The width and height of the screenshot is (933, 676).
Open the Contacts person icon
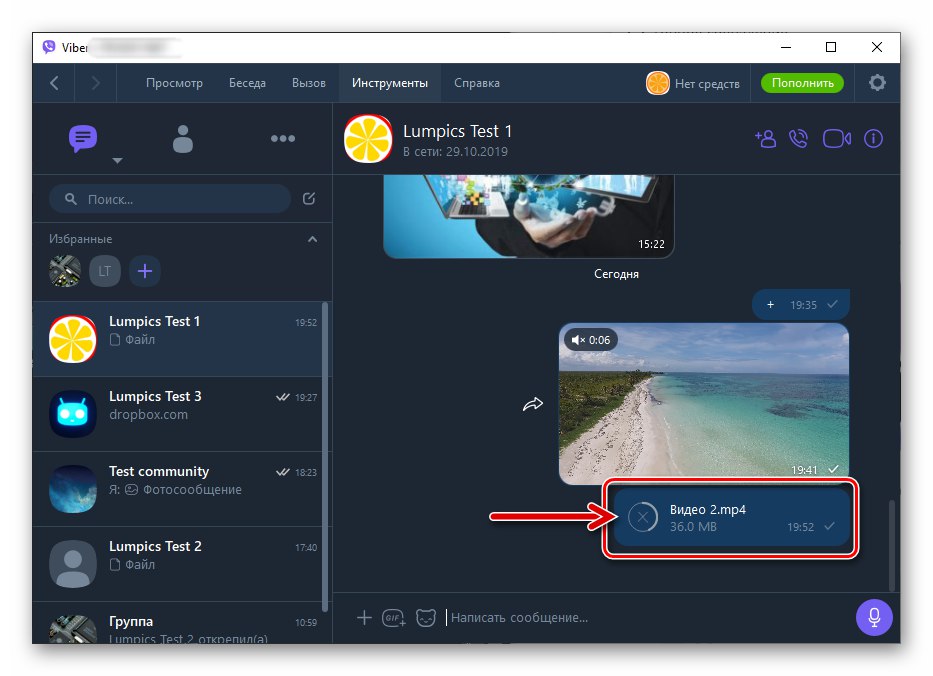[x=183, y=139]
